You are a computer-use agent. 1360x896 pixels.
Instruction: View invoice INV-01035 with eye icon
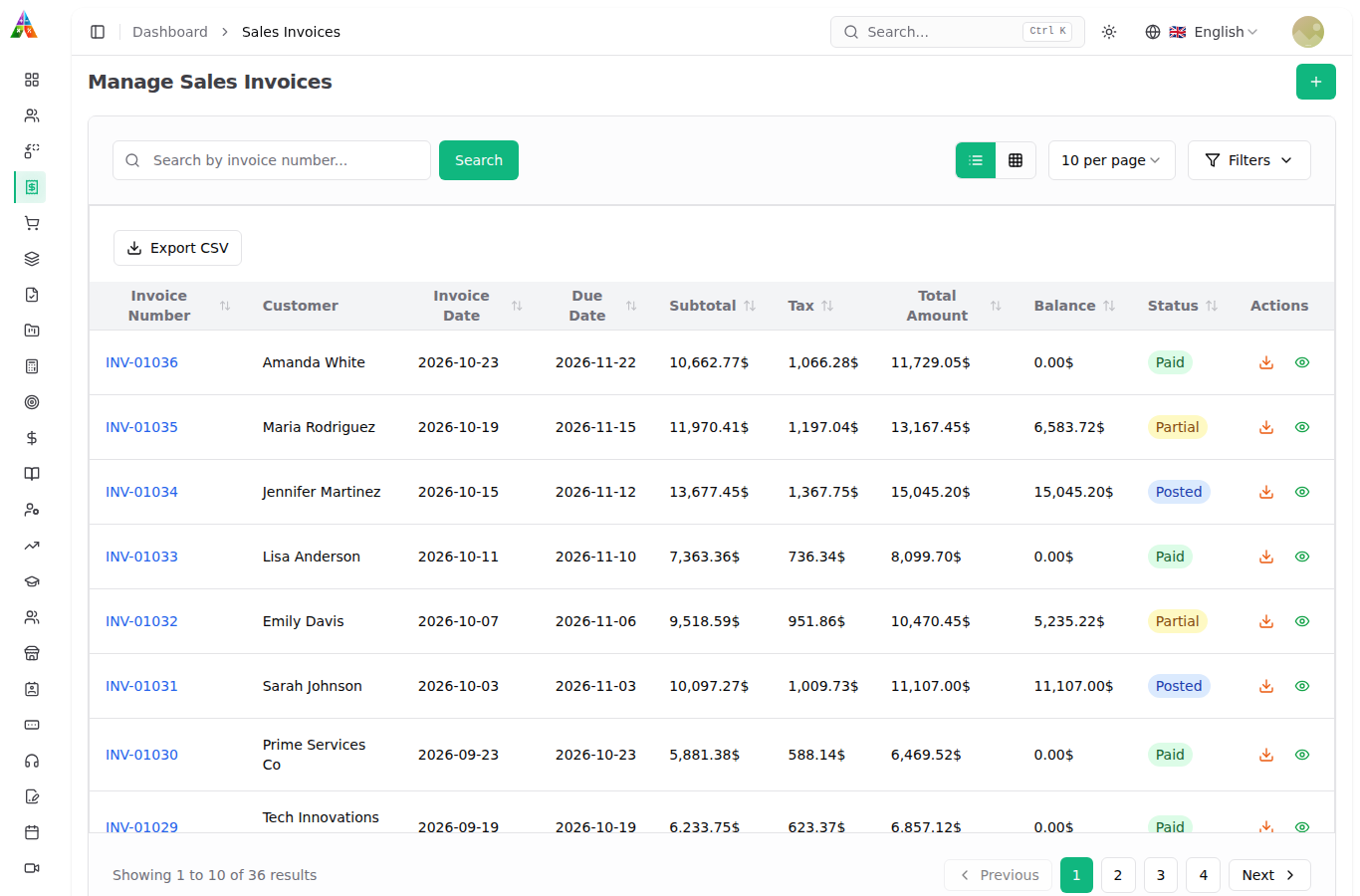[1302, 427]
